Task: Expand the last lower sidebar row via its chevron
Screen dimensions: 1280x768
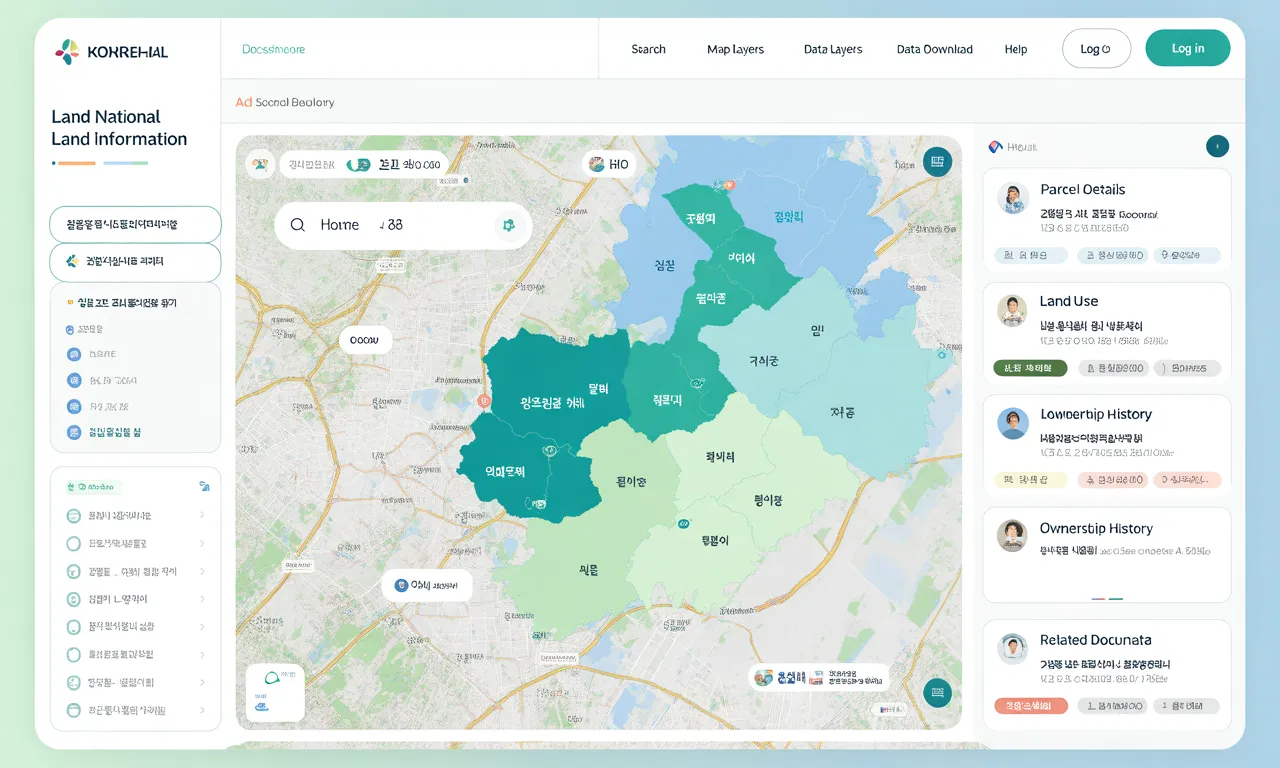Action: 202,710
